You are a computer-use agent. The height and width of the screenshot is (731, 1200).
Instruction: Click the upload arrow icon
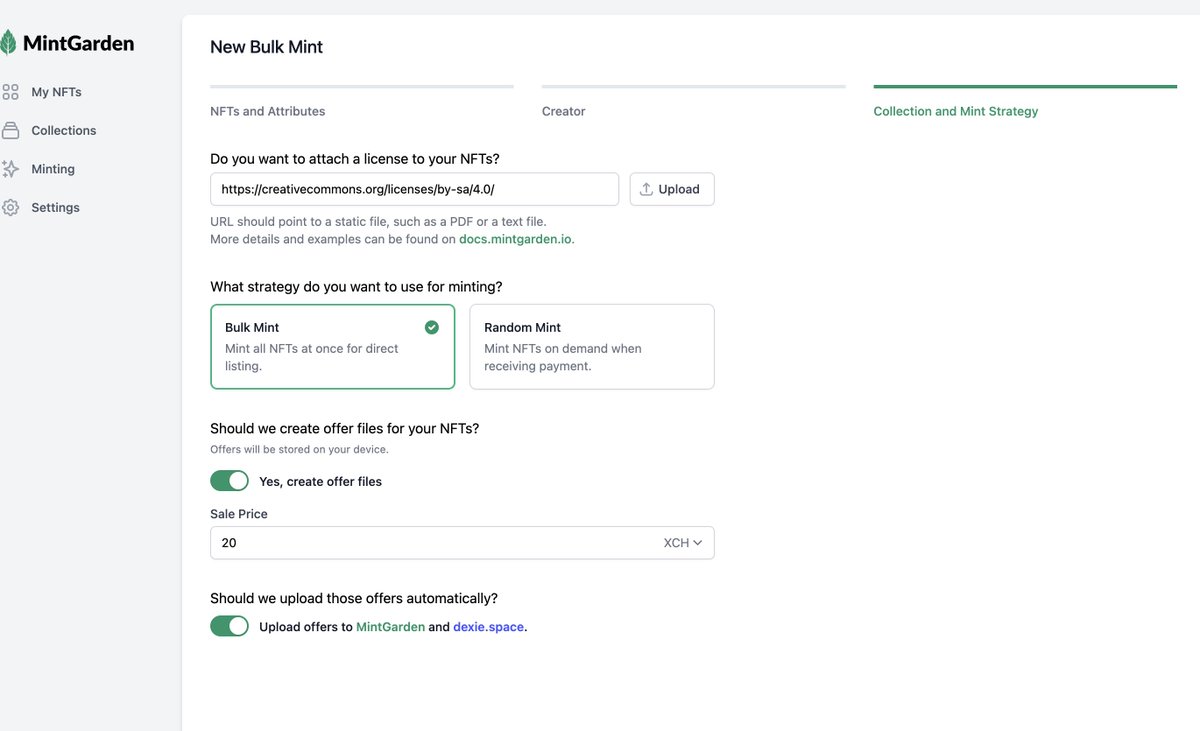646,189
